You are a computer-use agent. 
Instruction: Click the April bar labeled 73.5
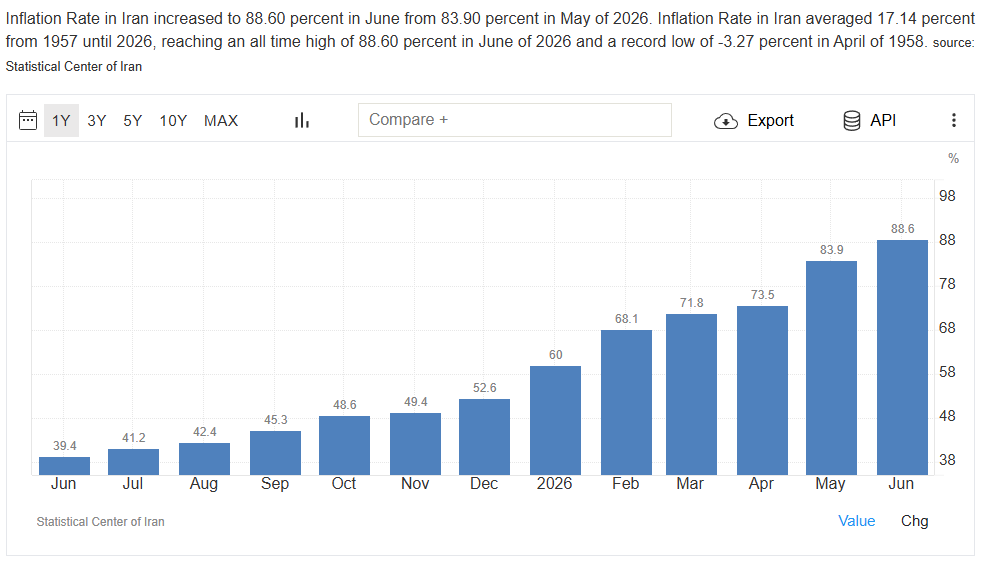pos(762,391)
